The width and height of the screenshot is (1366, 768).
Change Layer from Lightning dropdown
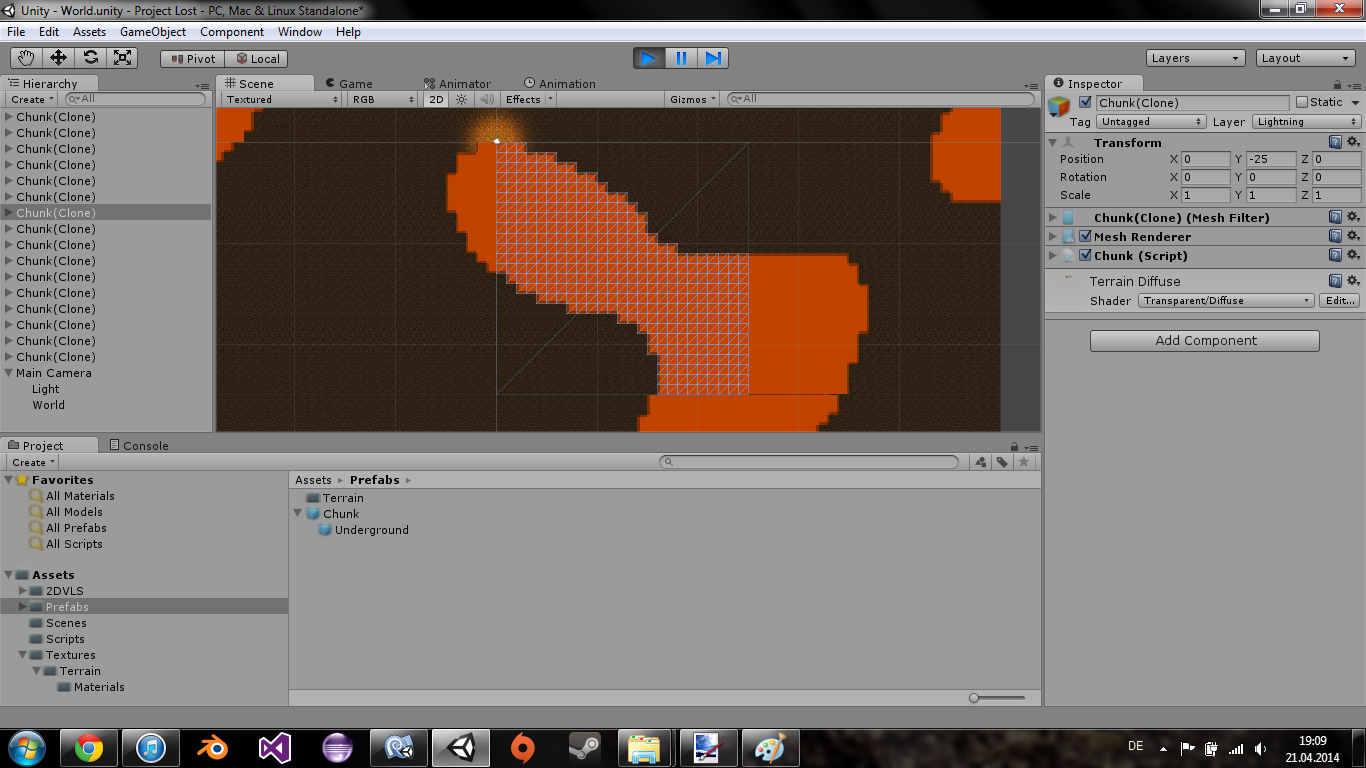[1306, 122]
